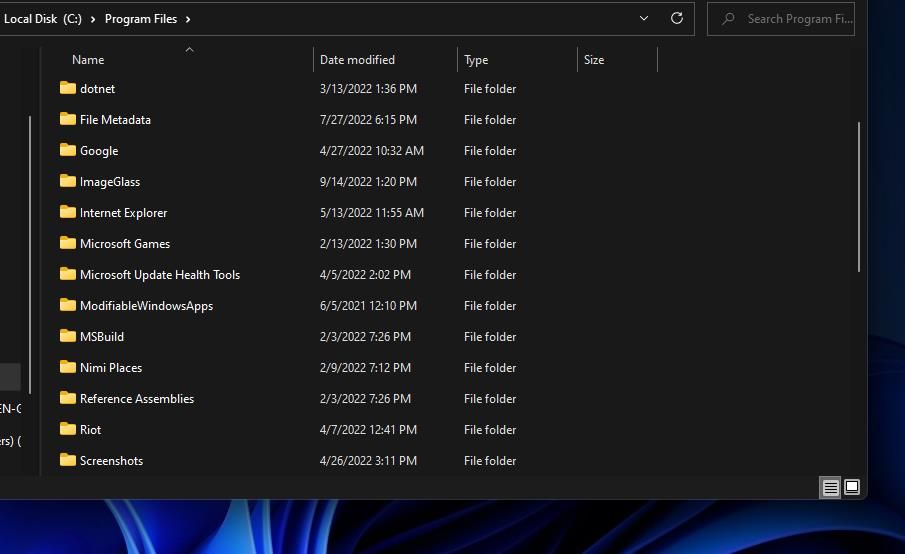Select the ModifiableWindowsApps folder name
Viewport: 905px width, 554px height.
146,305
